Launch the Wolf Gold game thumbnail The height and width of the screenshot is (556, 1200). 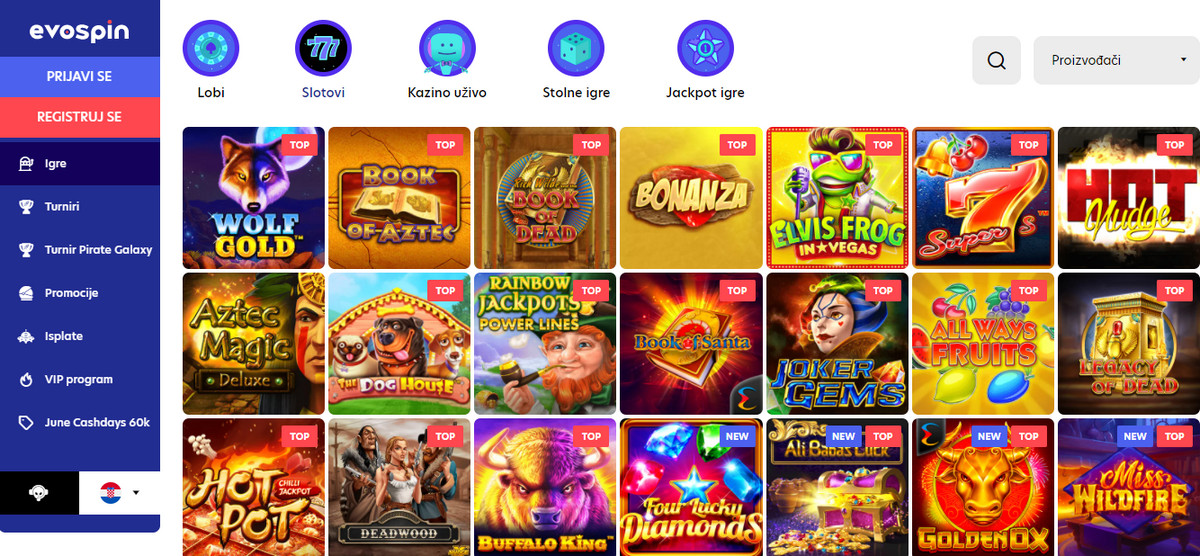pos(254,198)
